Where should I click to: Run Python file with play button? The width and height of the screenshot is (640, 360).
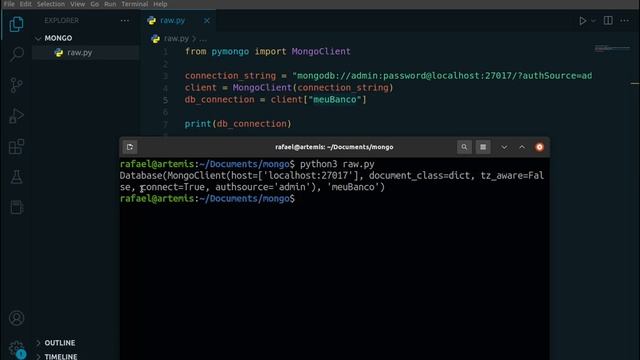(x=582, y=20)
